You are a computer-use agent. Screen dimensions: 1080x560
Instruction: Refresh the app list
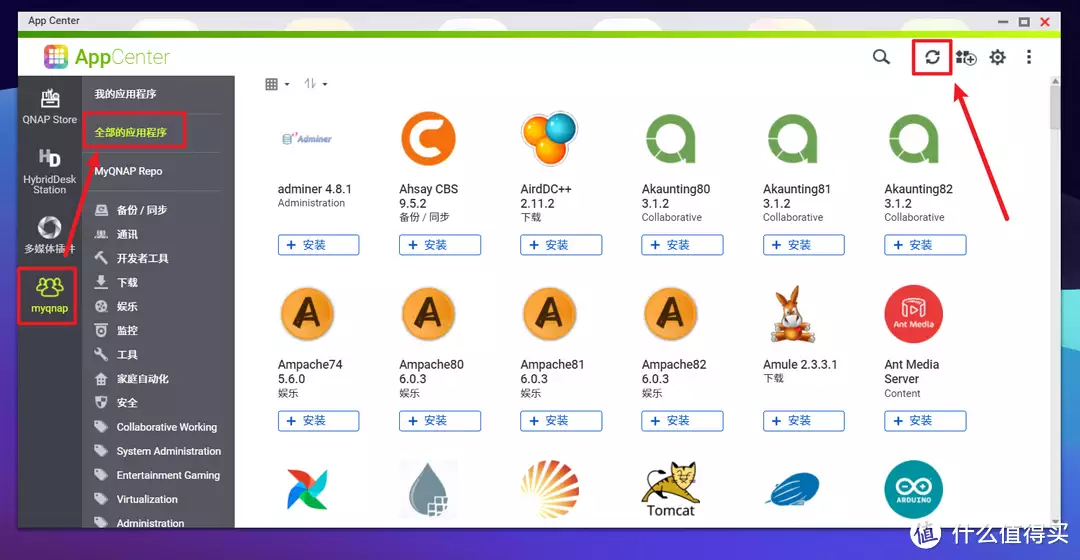(x=932, y=57)
